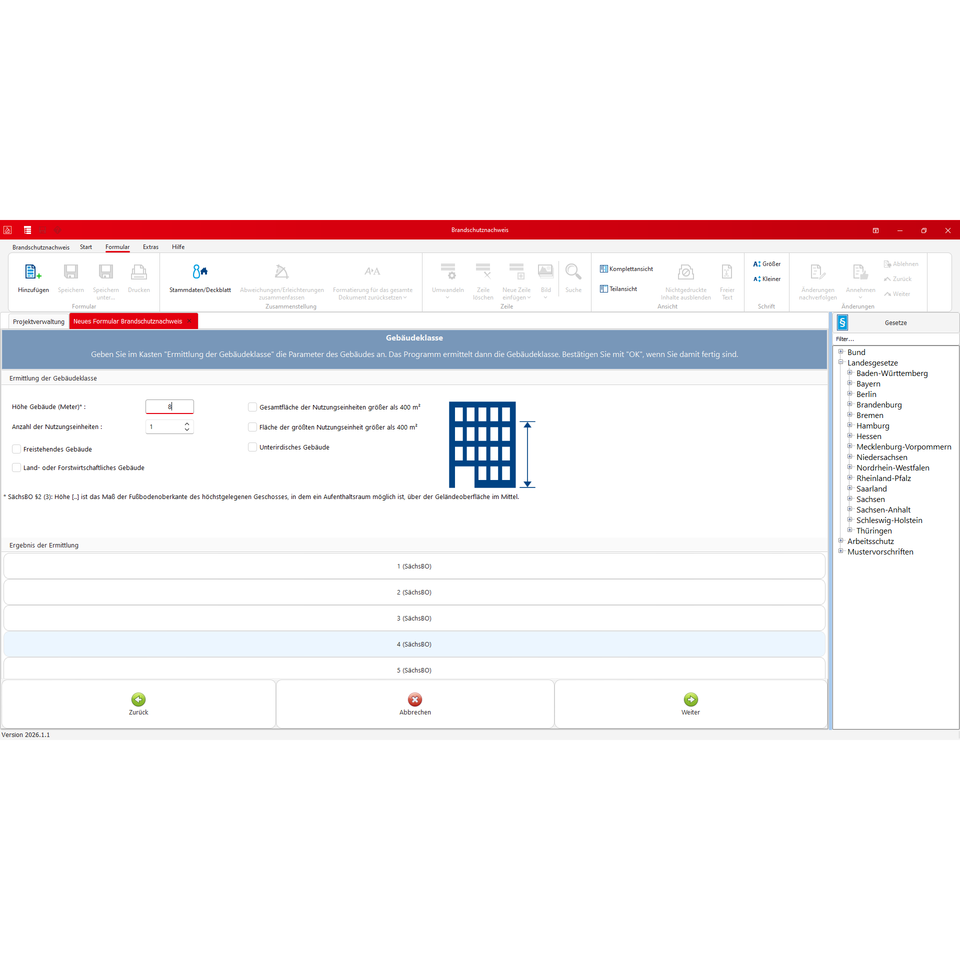The image size is (960, 960).
Task: Open the Extras menu
Action: 150,247
